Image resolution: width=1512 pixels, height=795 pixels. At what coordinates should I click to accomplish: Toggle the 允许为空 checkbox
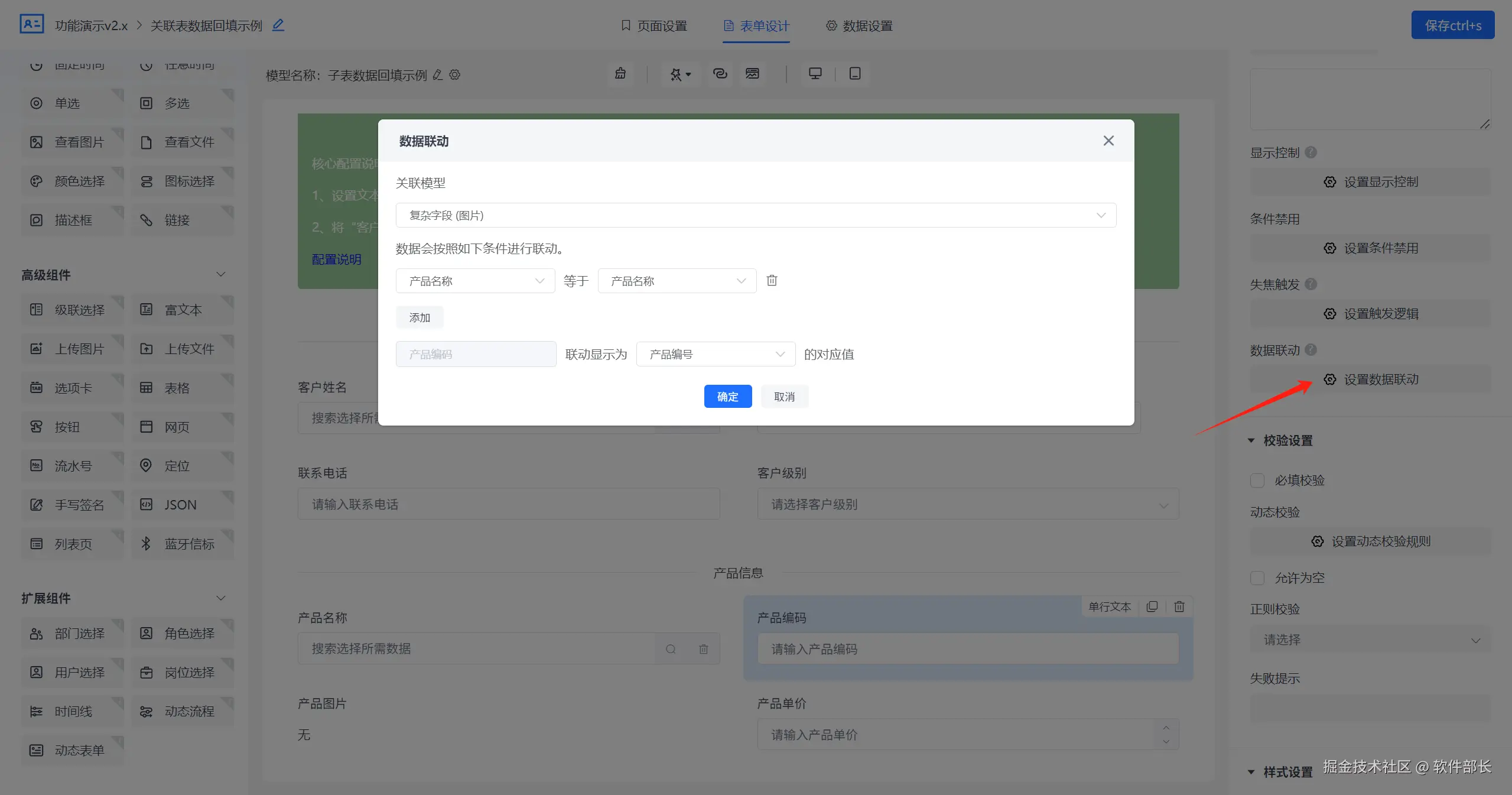click(x=1257, y=577)
